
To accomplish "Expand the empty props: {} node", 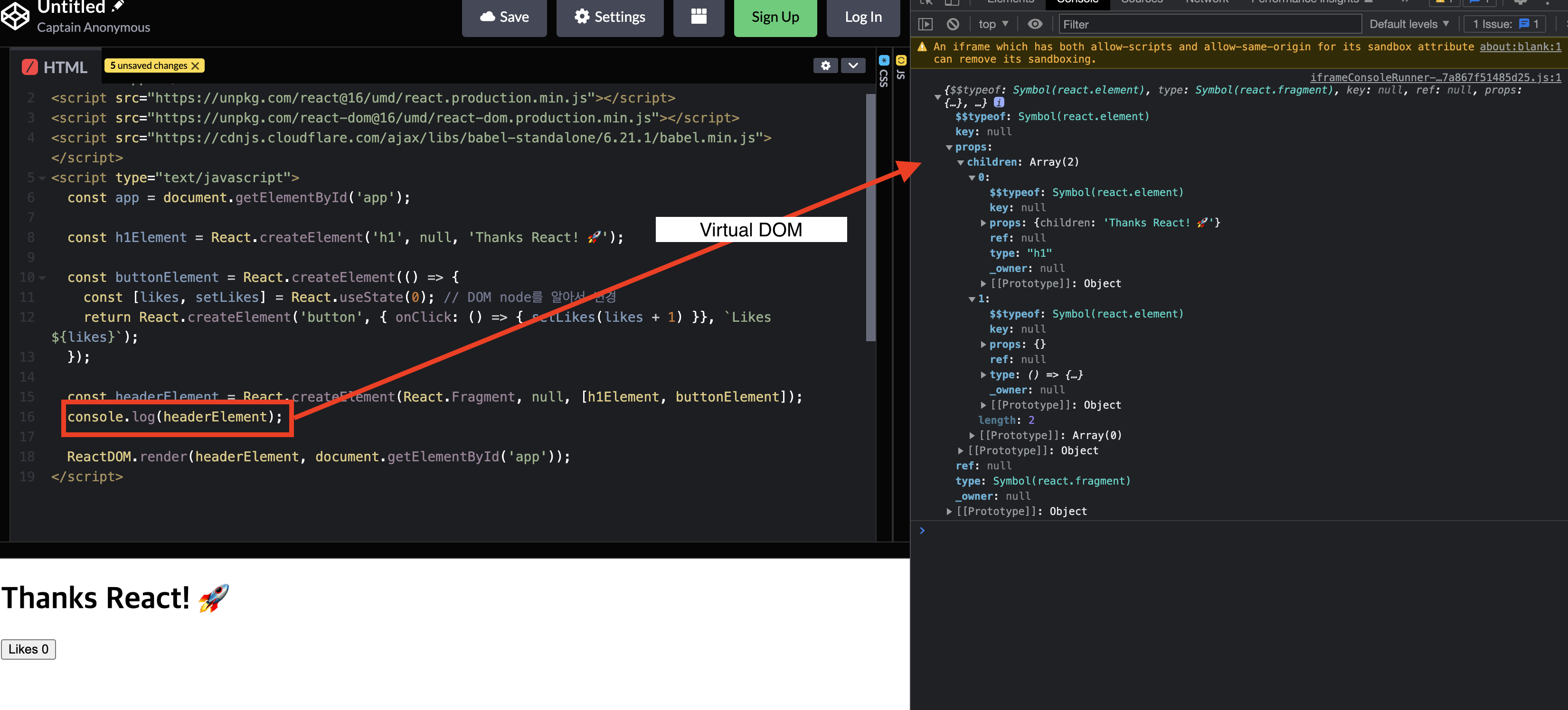I will coord(983,345).
